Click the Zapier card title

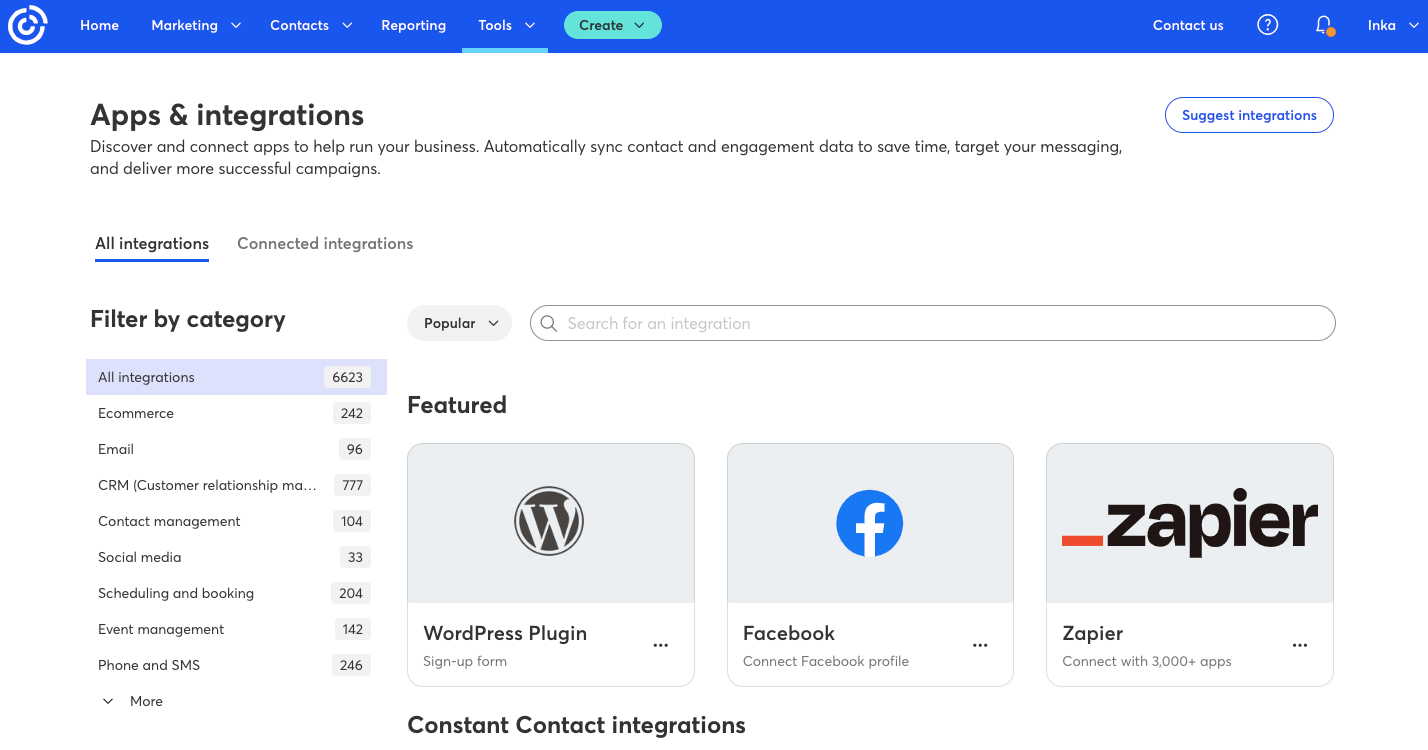(x=1093, y=633)
